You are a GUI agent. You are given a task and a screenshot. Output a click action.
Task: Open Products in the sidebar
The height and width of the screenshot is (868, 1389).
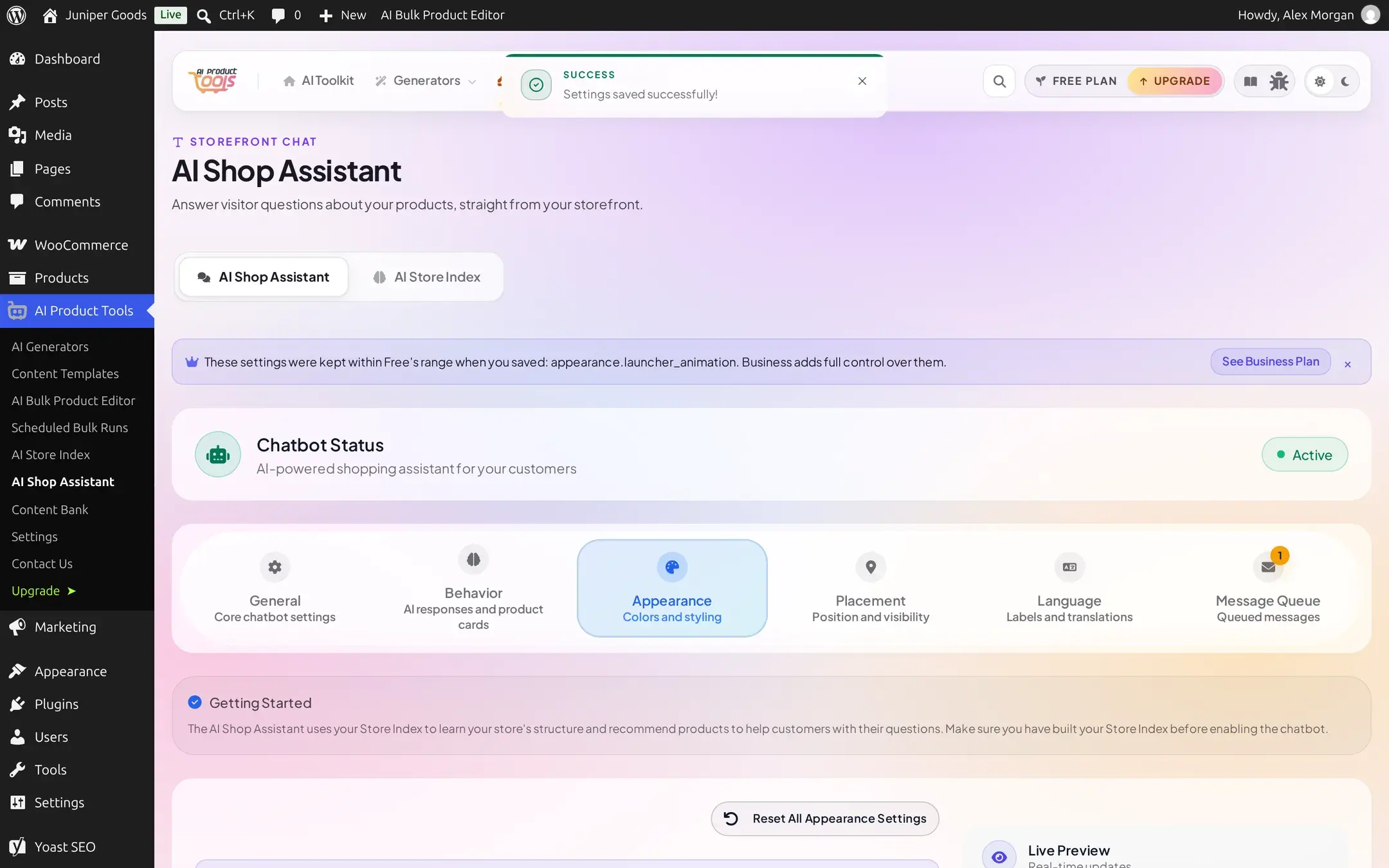click(77, 278)
